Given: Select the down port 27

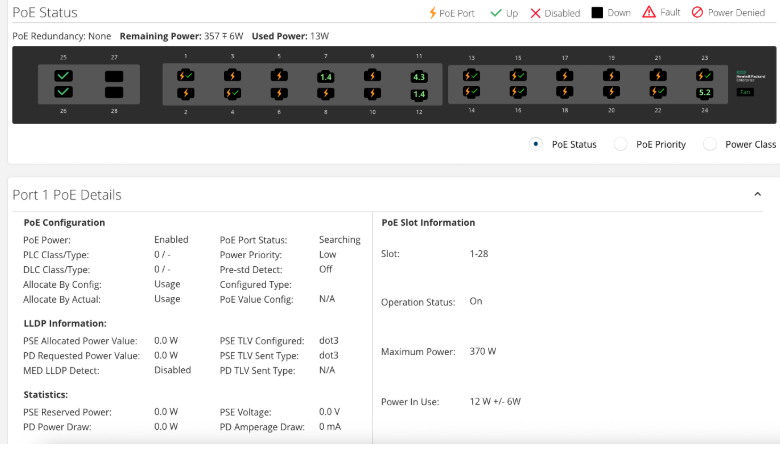Looking at the screenshot, I should [113, 75].
